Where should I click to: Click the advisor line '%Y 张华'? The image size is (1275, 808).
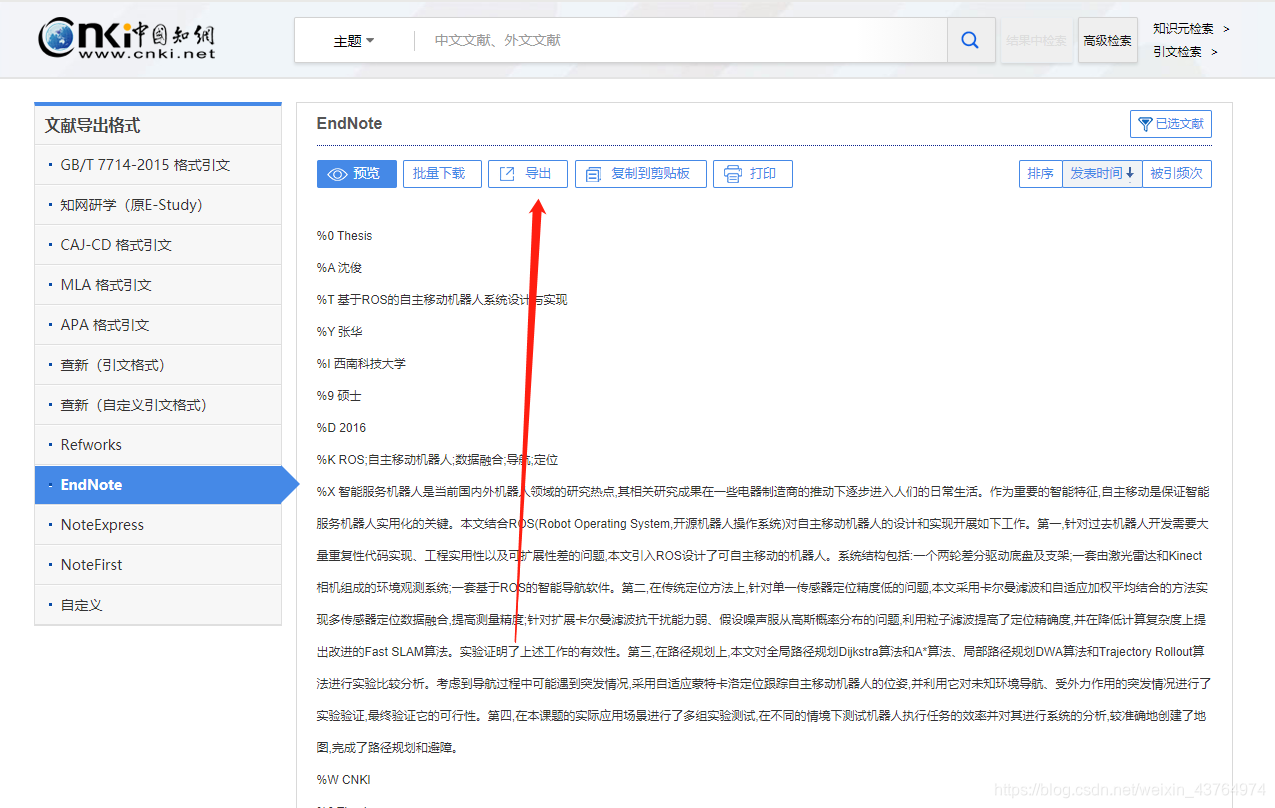tap(339, 332)
